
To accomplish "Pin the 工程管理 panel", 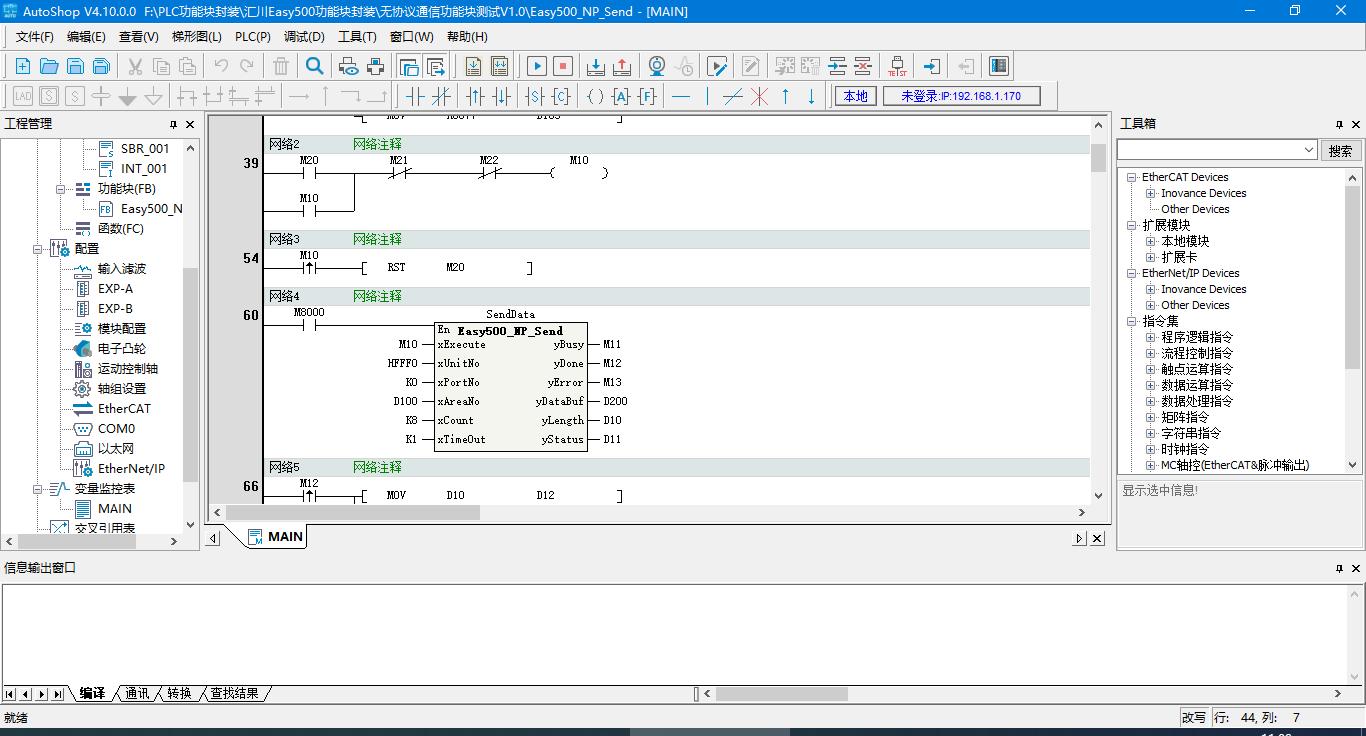I will 173,124.
